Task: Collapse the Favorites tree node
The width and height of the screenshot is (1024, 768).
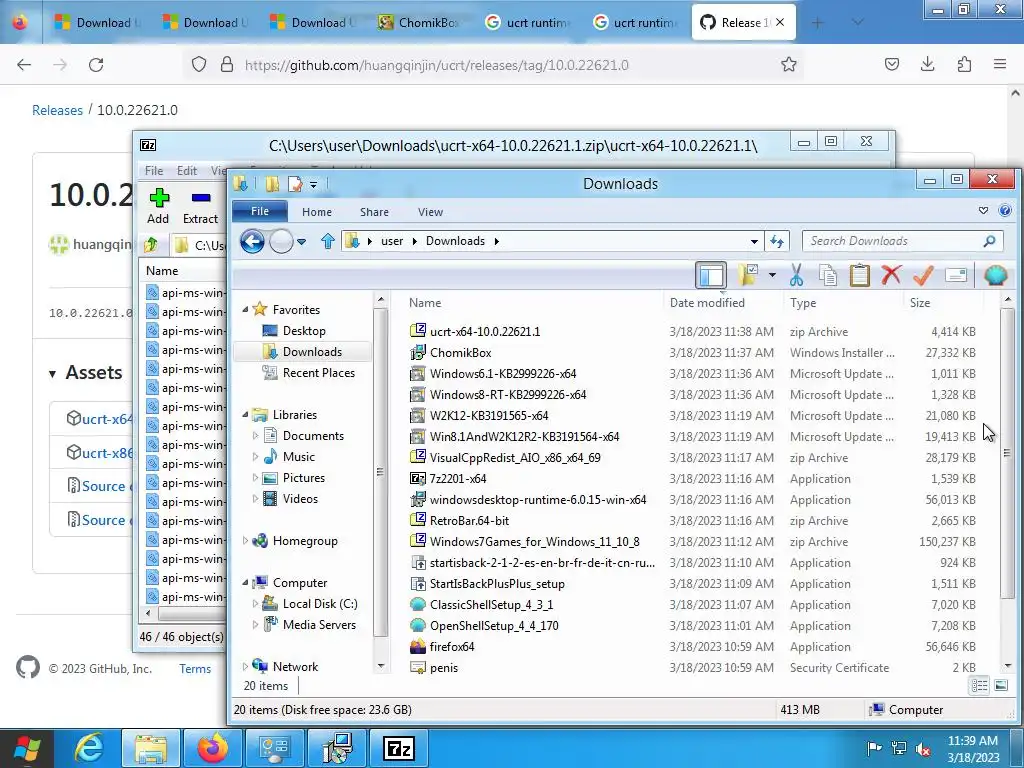Action: click(x=246, y=310)
